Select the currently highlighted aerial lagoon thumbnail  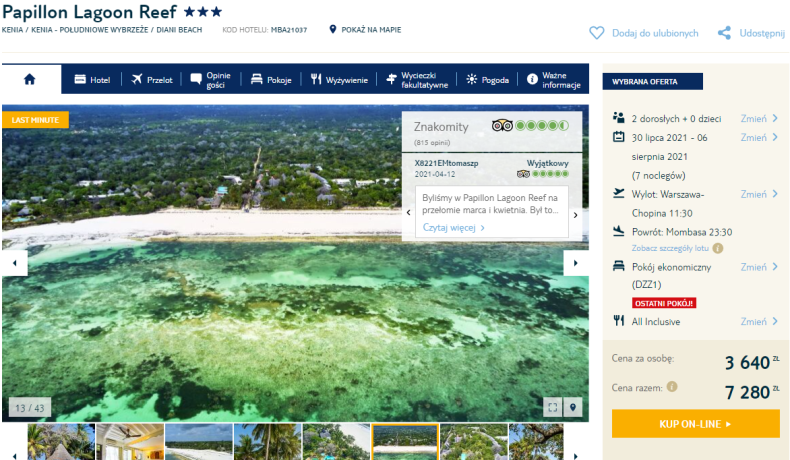pyautogui.click(x=405, y=441)
